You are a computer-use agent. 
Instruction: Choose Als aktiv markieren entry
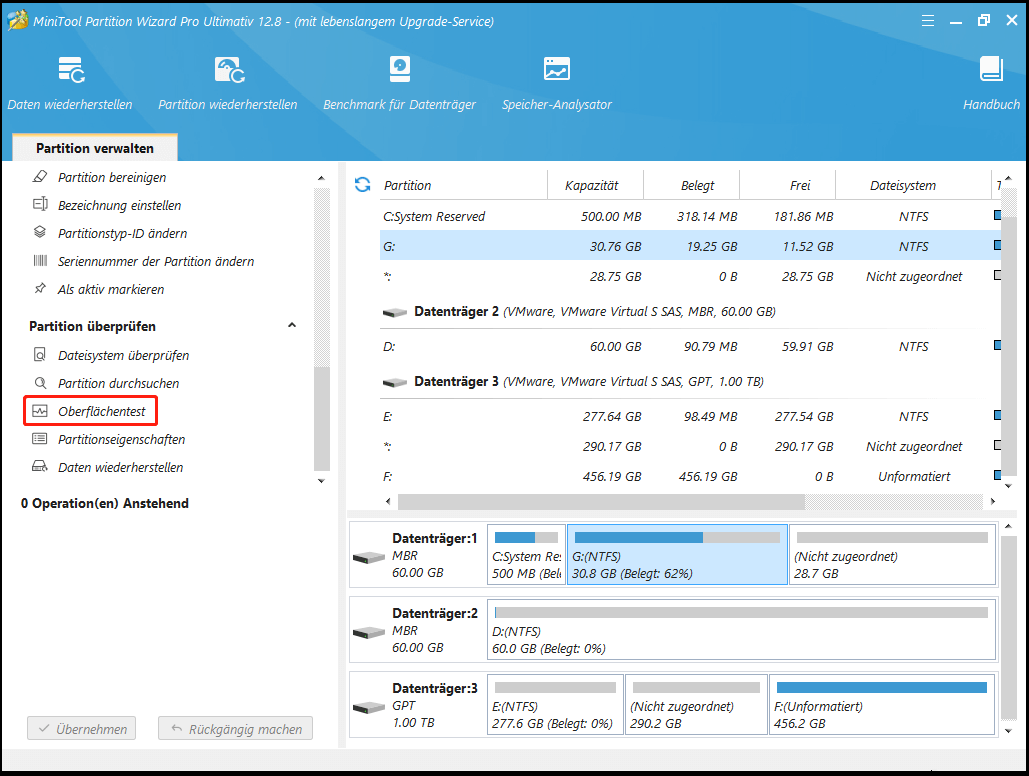[111, 290]
